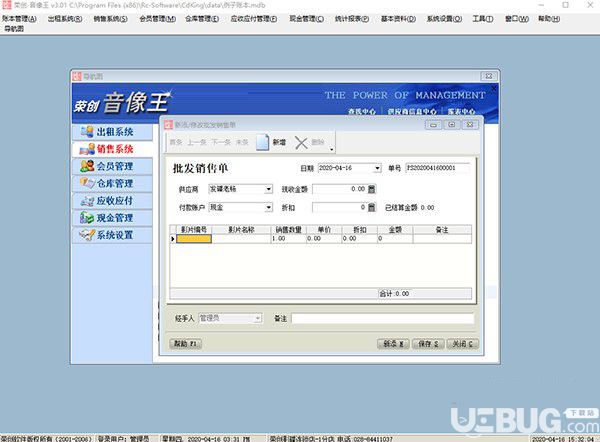This screenshot has height=442, width=600.
Task: Open the 销售系统 sidebar module
Action: pyautogui.click(x=112, y=149)
